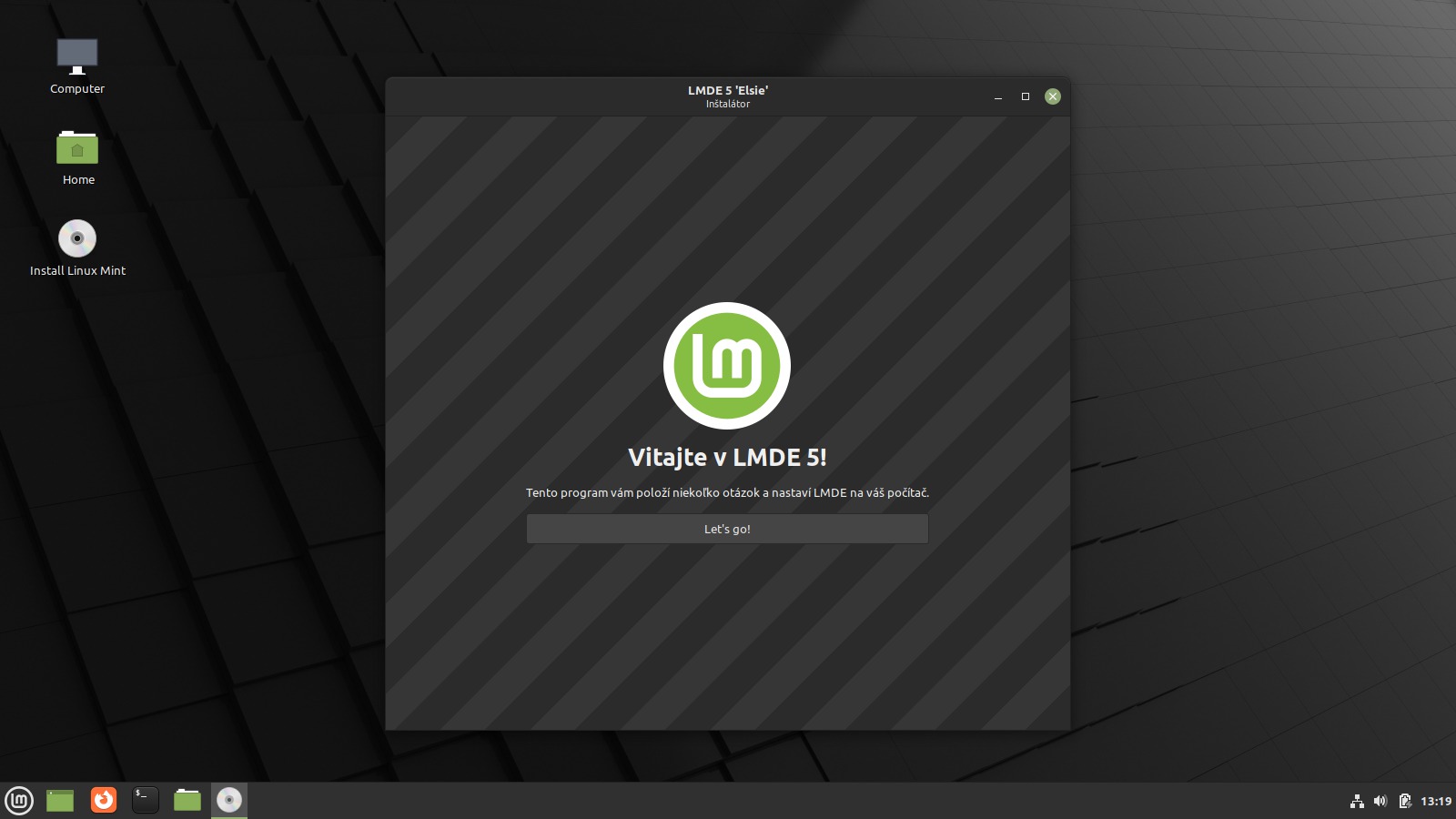Viewport: 1456px width, 819px height.
Task: Open the power manager tray icon
Action: point(1405,801)
